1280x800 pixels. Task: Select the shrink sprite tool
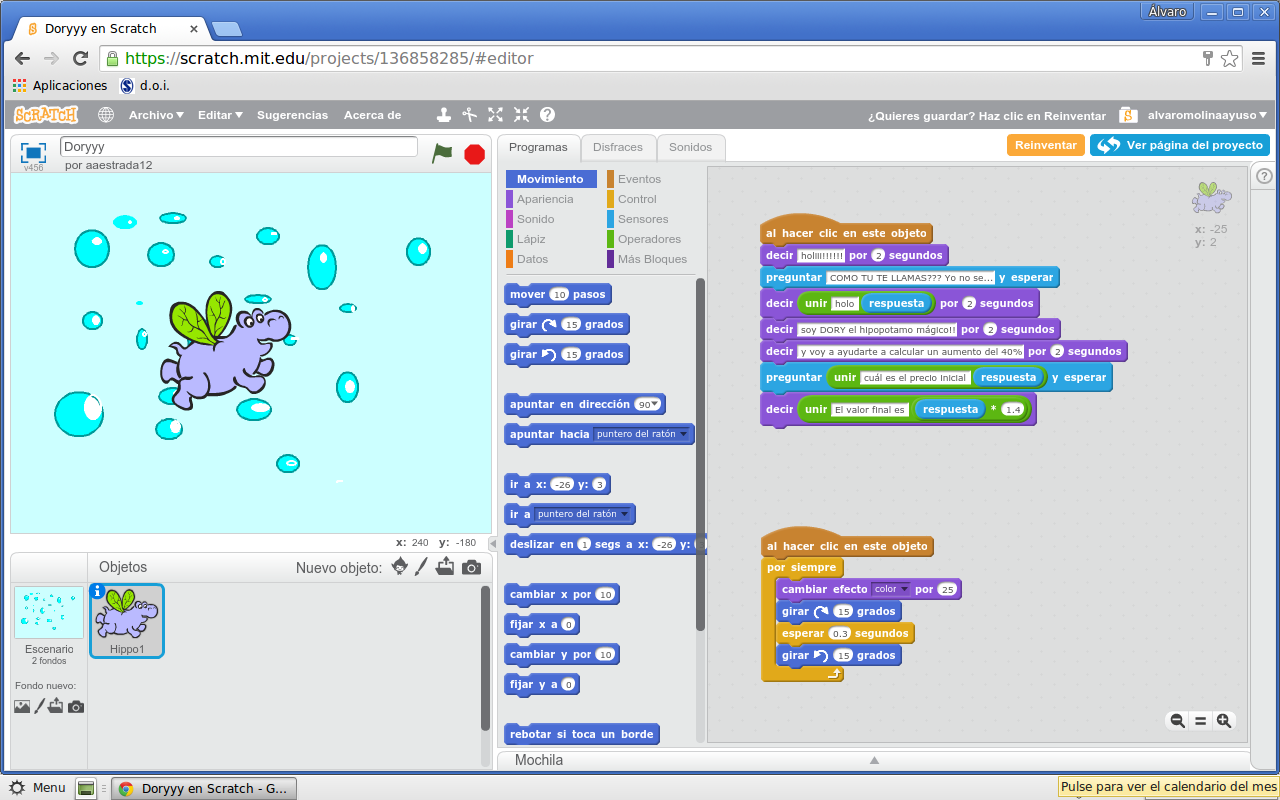(520, 115)
